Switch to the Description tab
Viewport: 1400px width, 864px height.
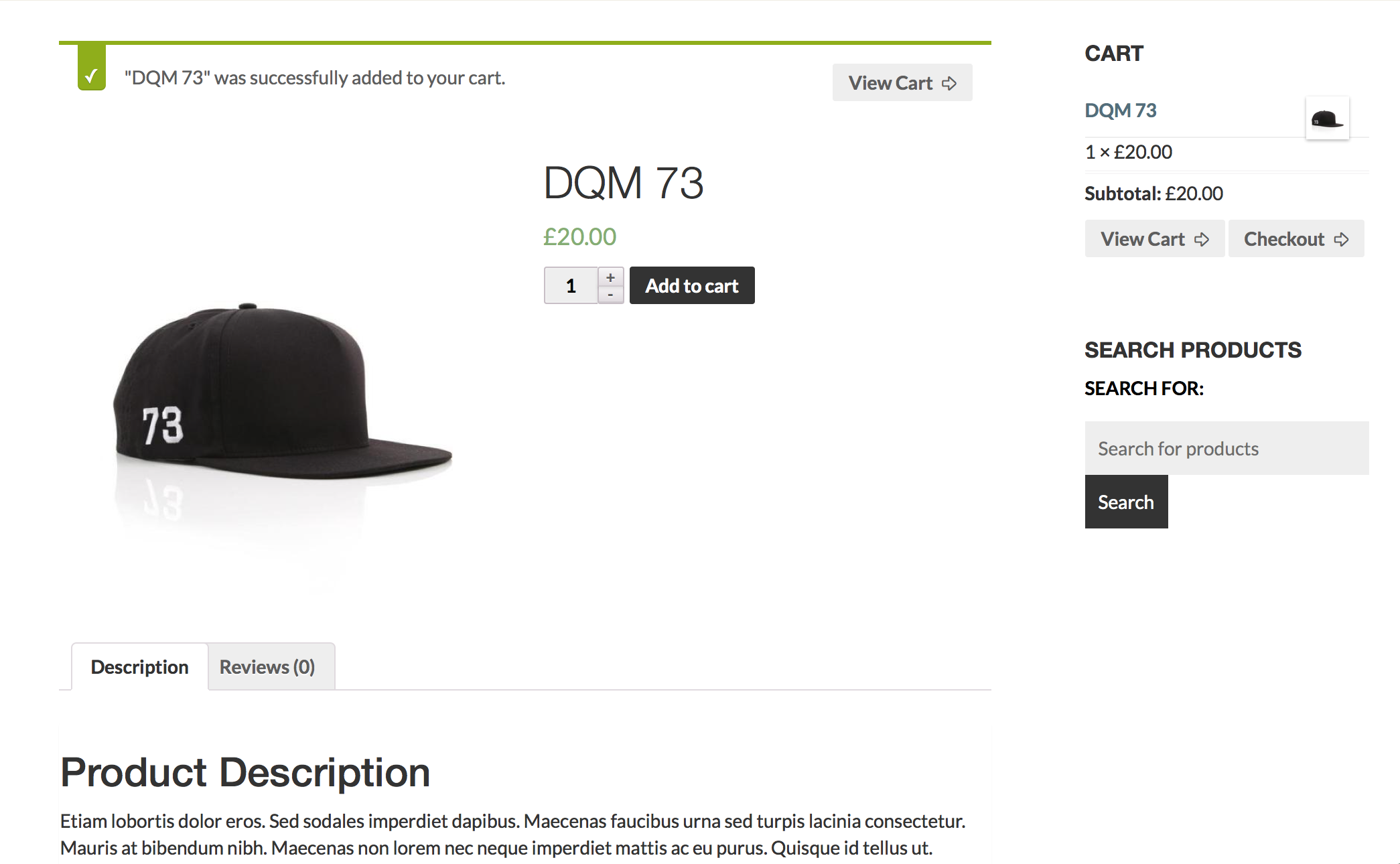pos(139,666)
